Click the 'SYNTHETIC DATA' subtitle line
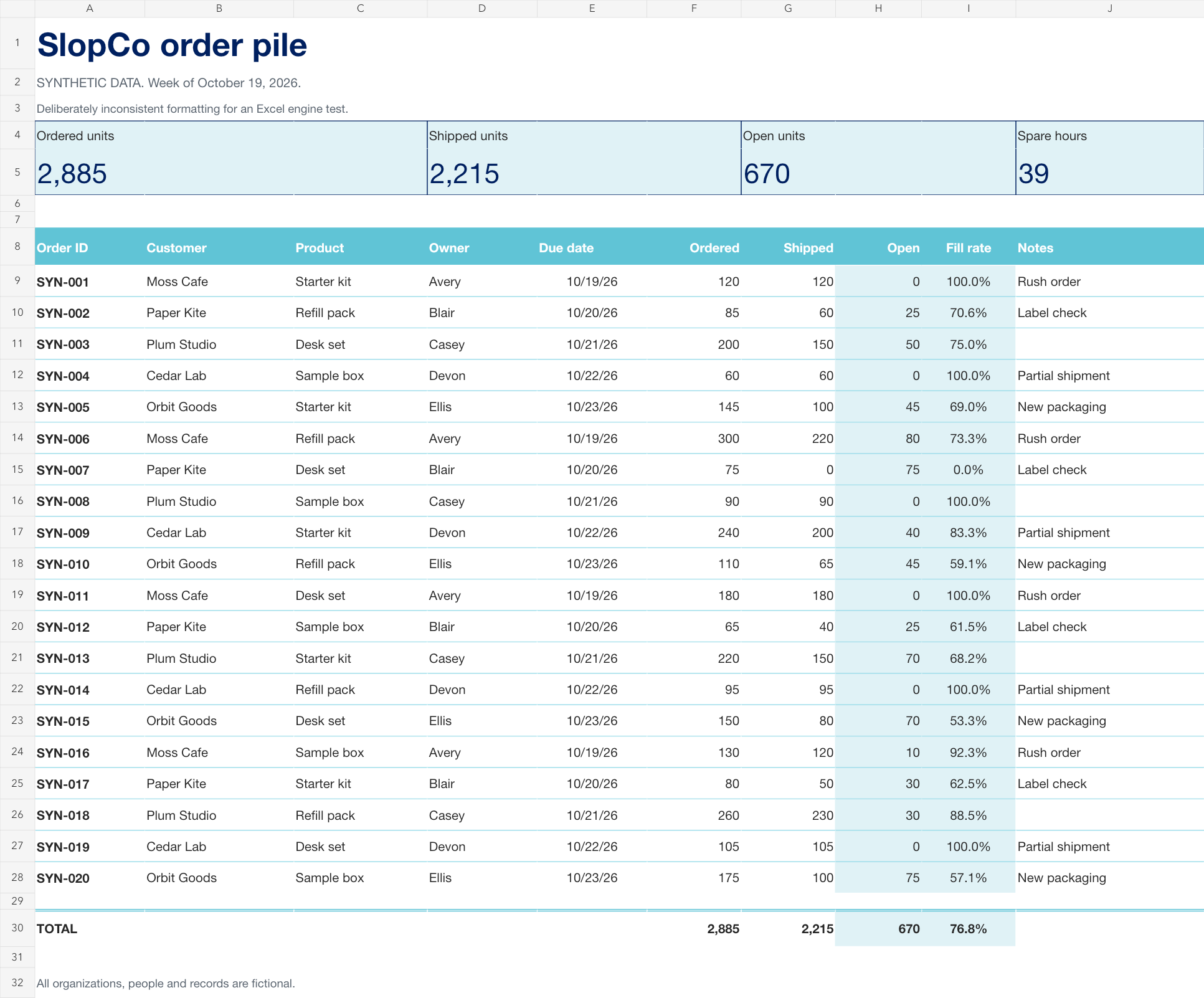Screen dimensions: 1204x998 point(169,83)
